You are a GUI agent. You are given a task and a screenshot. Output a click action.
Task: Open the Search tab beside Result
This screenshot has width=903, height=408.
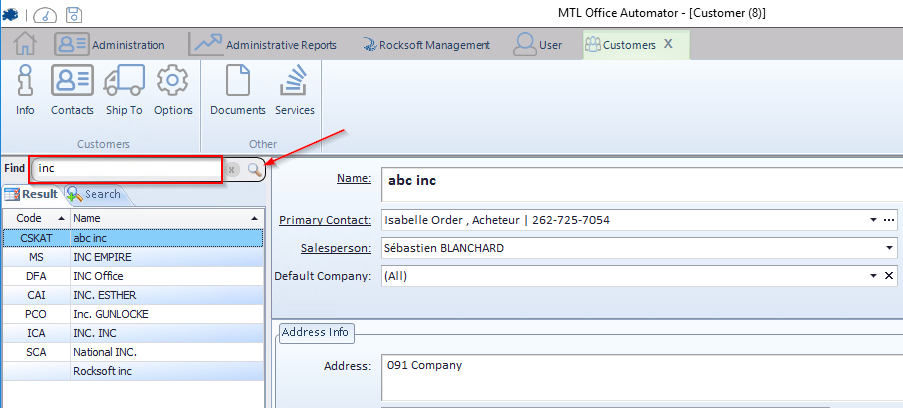tap(95, 194)
